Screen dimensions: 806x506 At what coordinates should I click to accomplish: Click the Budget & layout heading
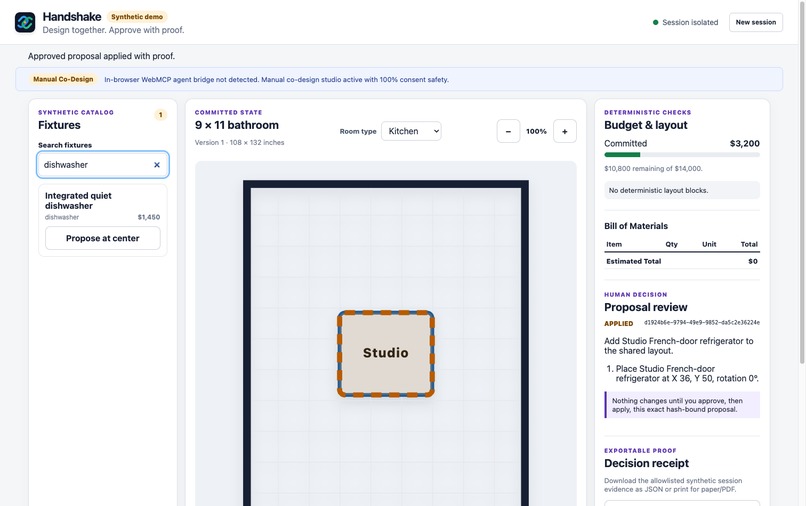point(646,125)
